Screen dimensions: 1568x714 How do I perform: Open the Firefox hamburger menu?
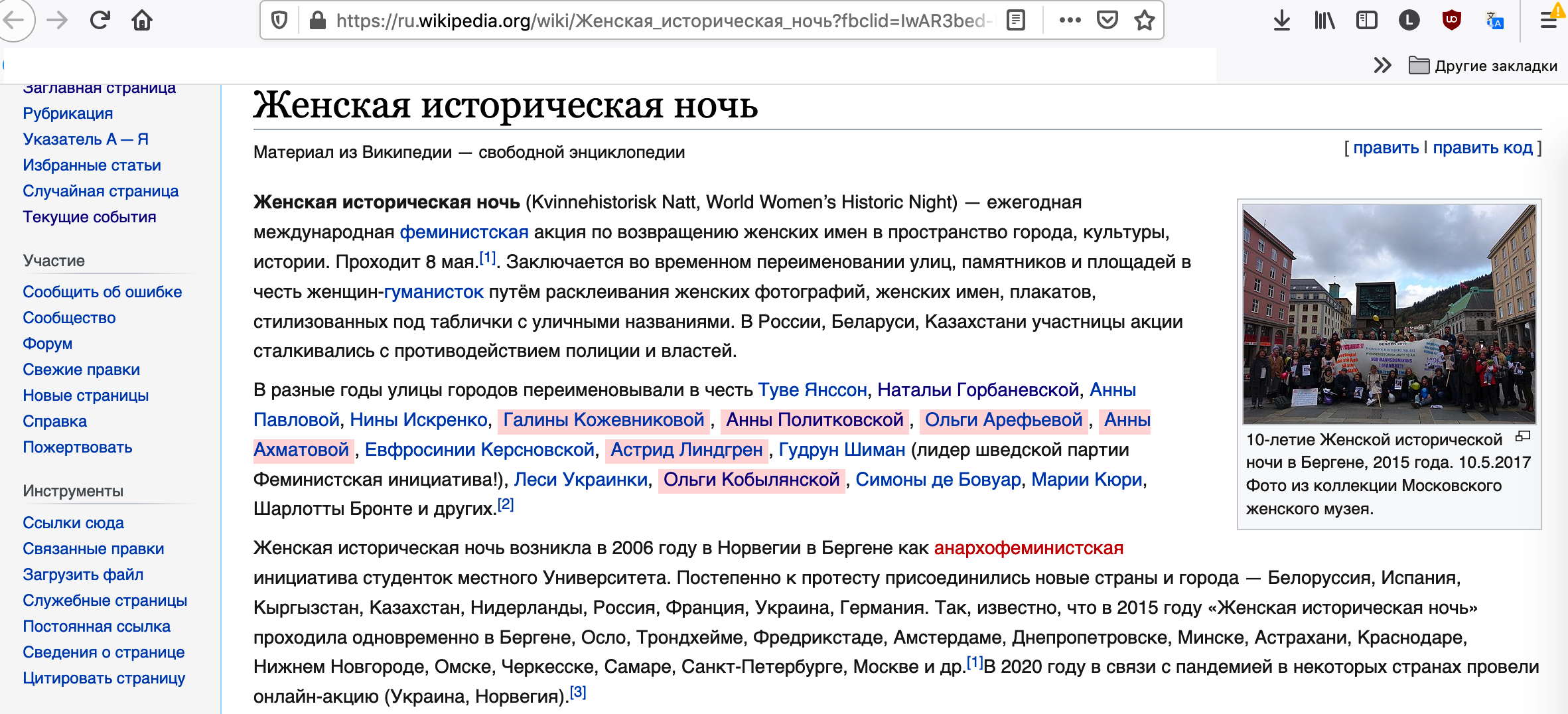(x=1549, y=20)
